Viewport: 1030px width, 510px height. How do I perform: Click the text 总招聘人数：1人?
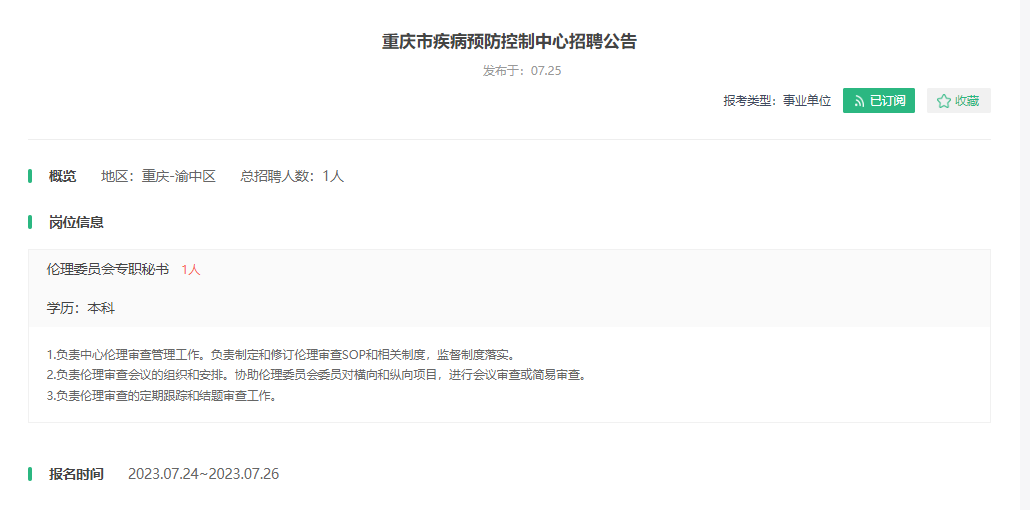pyautogui.click(x=292, y=176)
